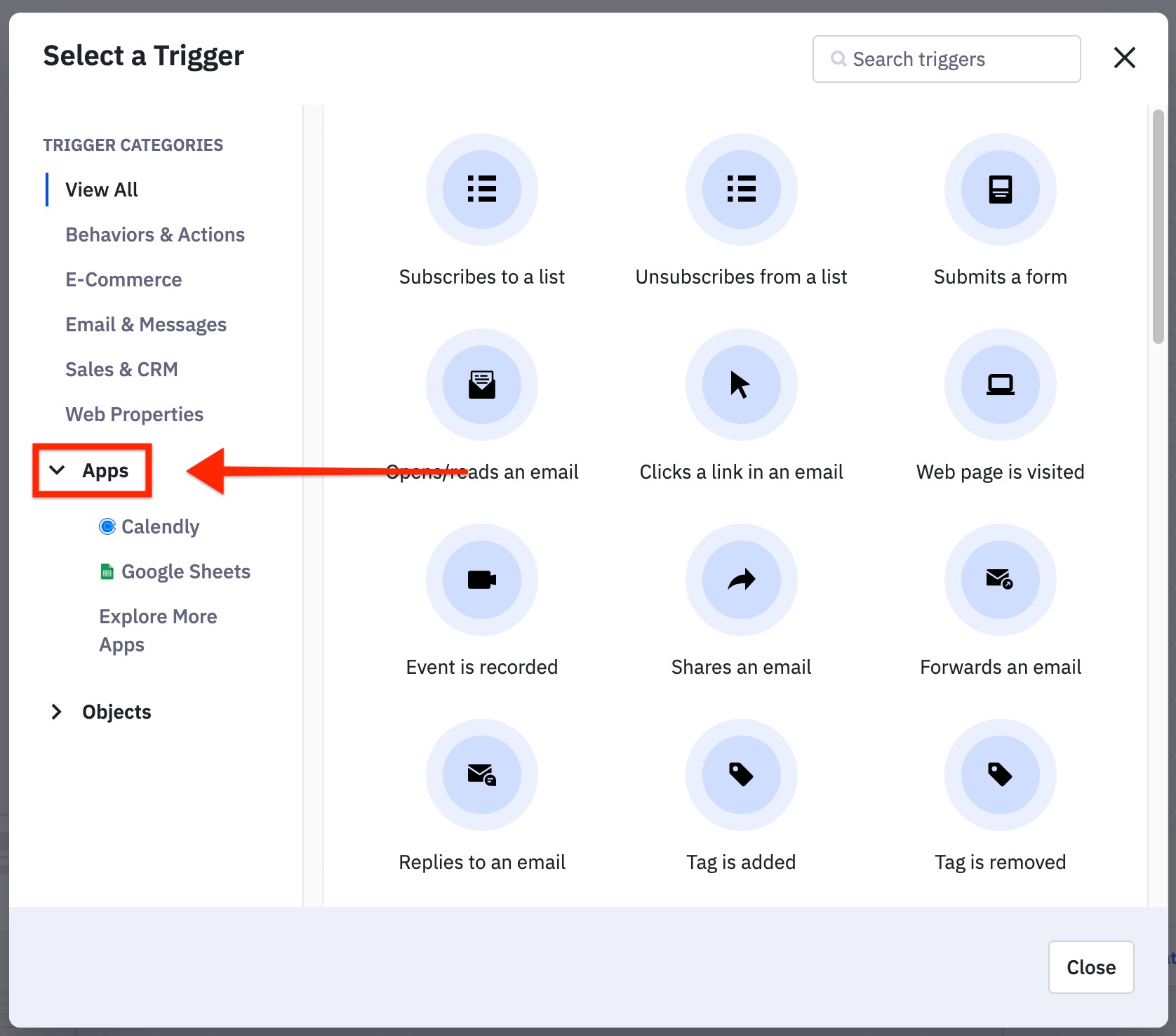
Task: Open the Behaviors & Actions category
Action: tap(155, 234)
